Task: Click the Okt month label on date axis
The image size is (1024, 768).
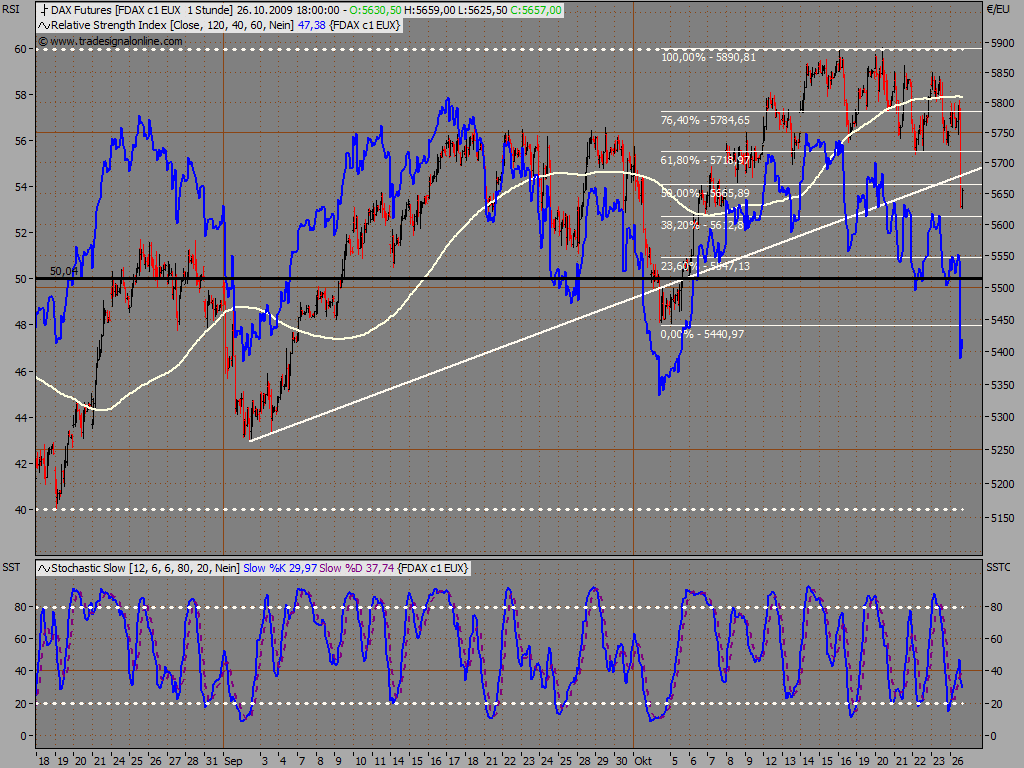Action: [643, 761]
